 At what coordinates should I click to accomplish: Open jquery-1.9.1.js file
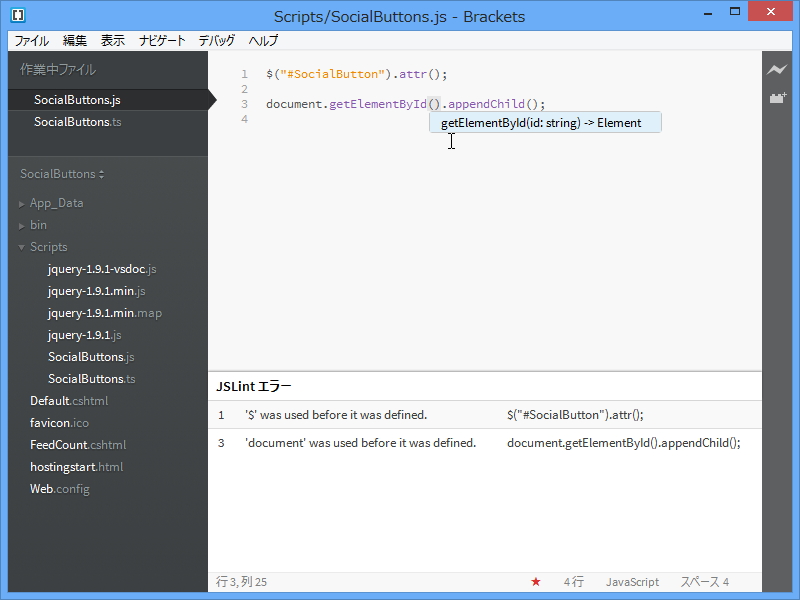point(85,335)
